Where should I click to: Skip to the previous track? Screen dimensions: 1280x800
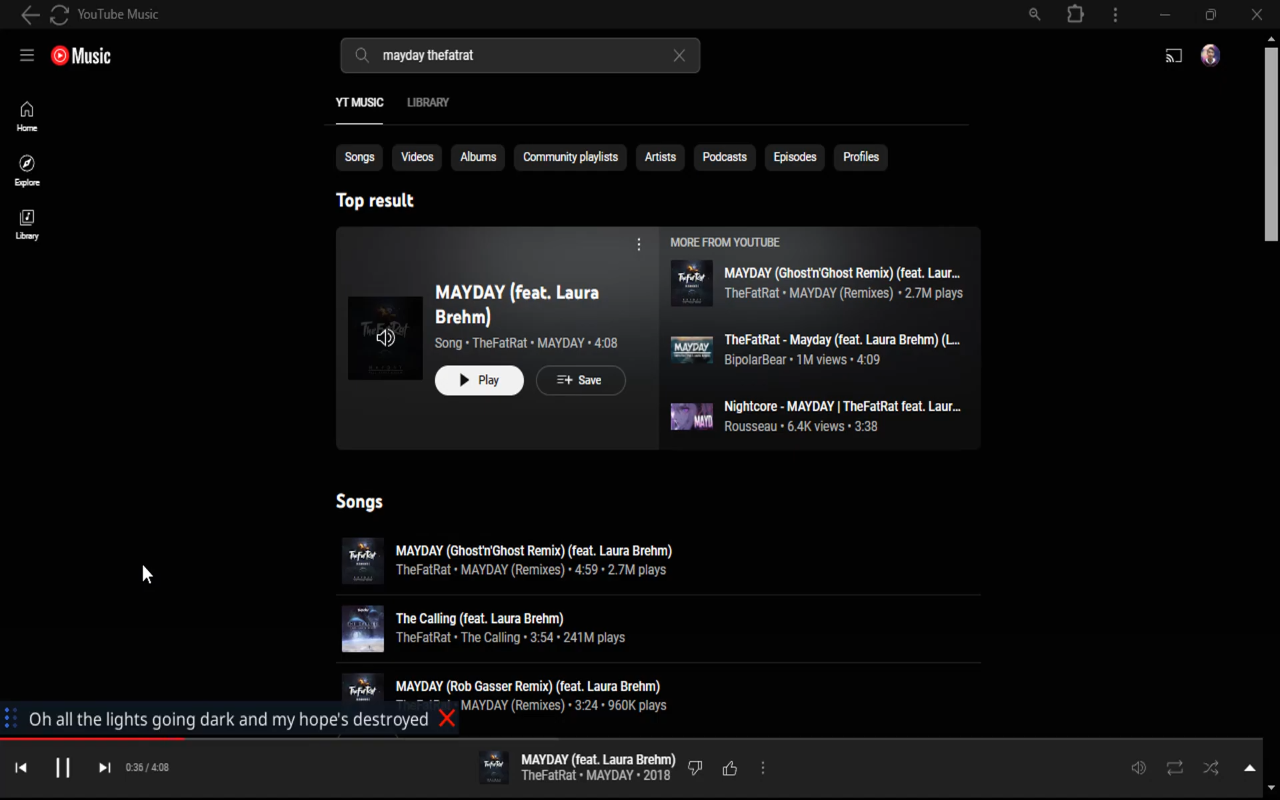[21, 768]
